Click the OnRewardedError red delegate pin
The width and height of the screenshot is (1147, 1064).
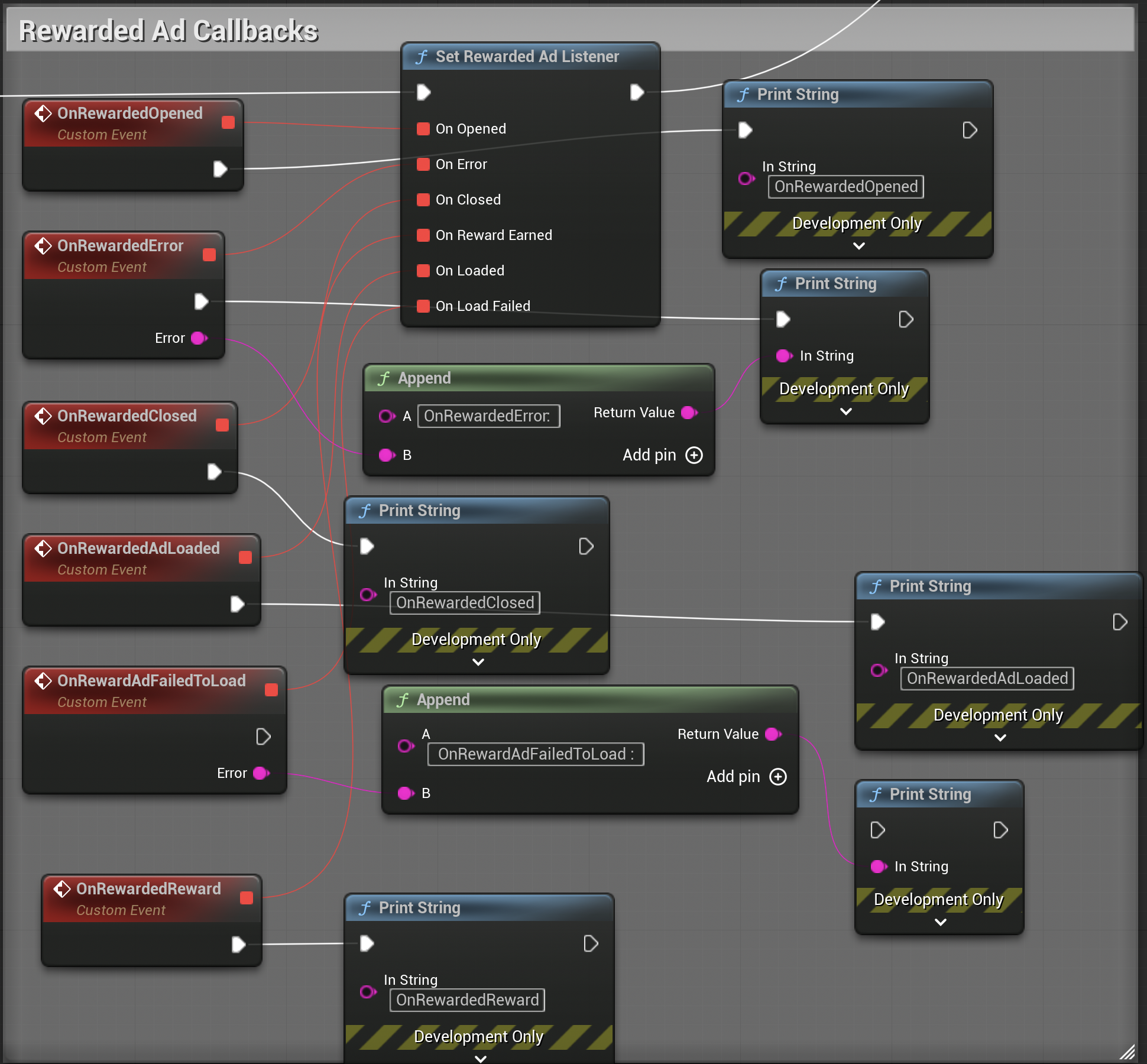tap(209, 255)
